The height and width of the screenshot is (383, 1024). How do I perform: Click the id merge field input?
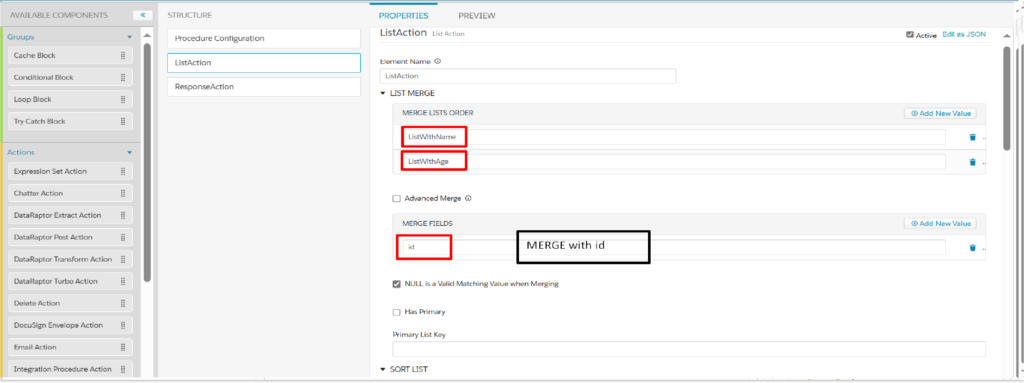point(673,247)
